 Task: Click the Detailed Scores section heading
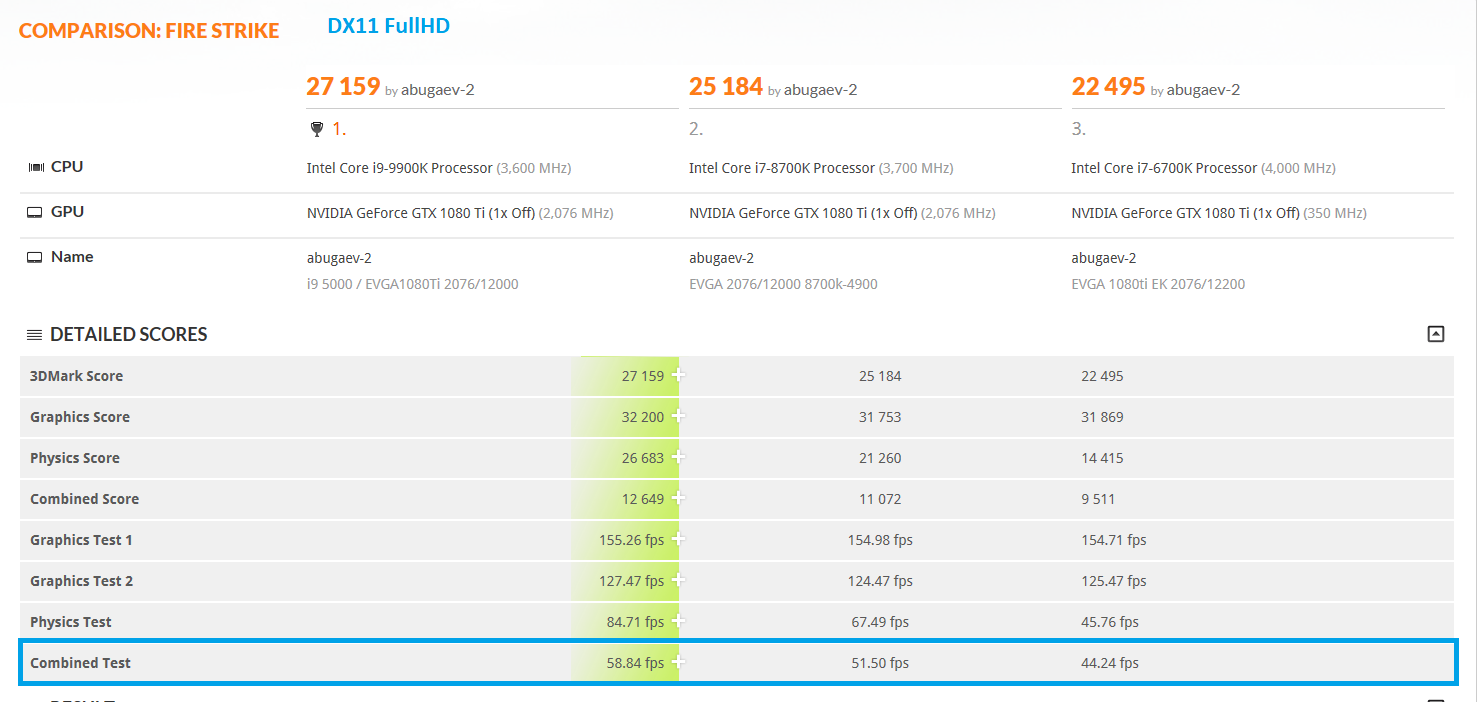click(129, 335)
